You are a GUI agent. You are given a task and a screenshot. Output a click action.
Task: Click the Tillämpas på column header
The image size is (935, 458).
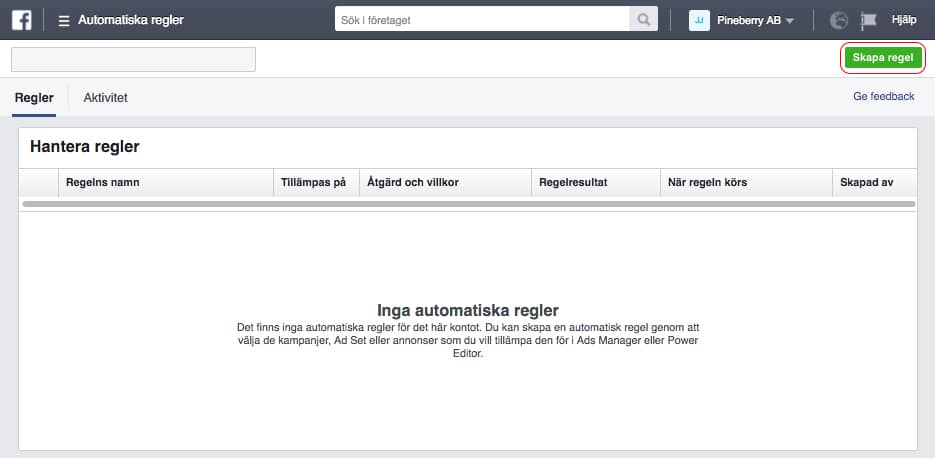tap(316, 182)
